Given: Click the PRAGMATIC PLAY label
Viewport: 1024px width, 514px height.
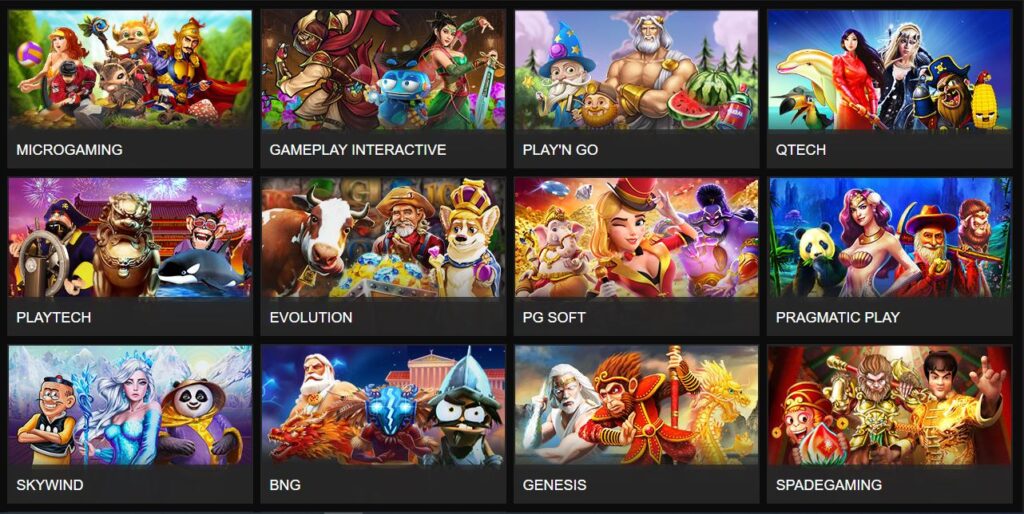Looking at the screenshot, I should click(838, 317).
